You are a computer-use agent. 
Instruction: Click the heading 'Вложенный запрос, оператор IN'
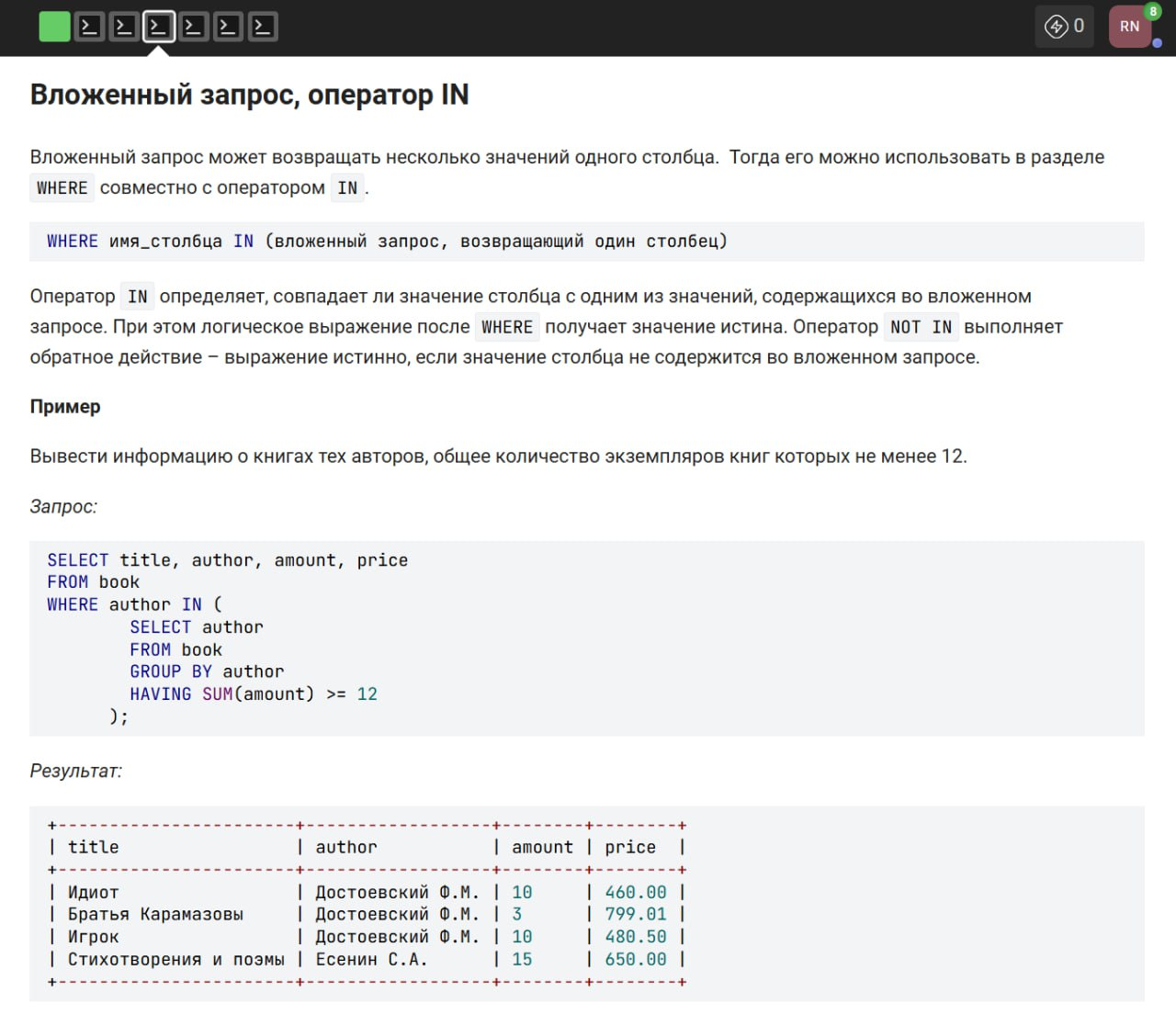click(249, 95)
